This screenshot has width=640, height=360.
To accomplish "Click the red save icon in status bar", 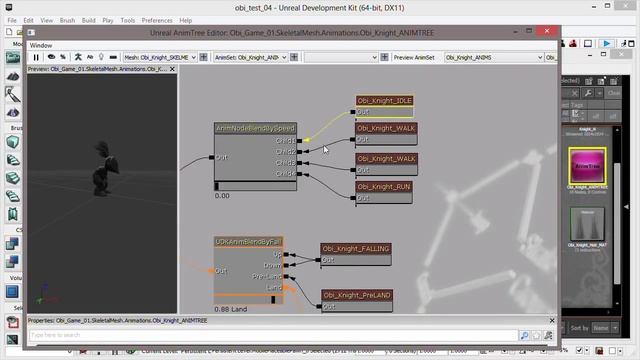I will [599, 350].
